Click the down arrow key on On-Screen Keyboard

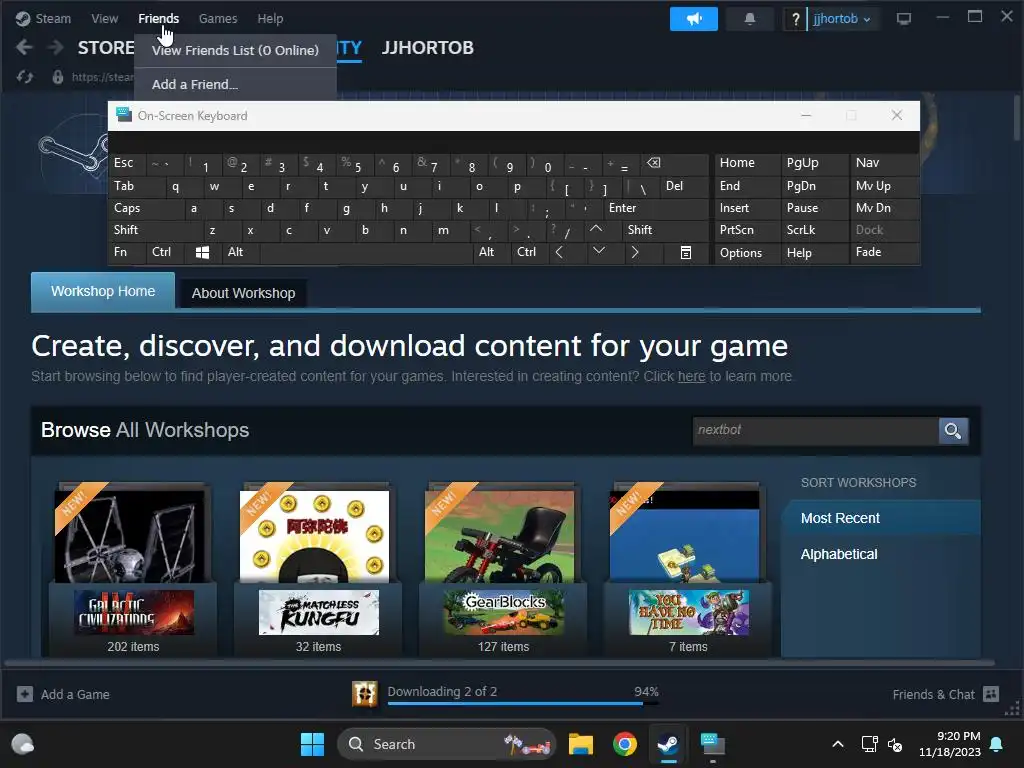click(599, 251)
